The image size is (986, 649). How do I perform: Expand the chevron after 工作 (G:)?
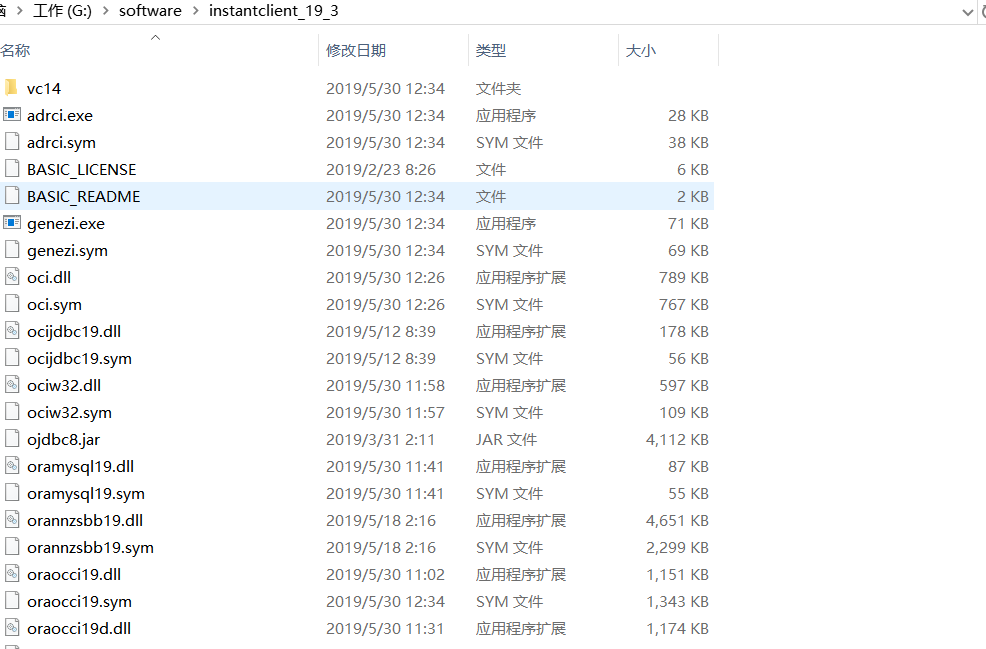click(105, 11)
